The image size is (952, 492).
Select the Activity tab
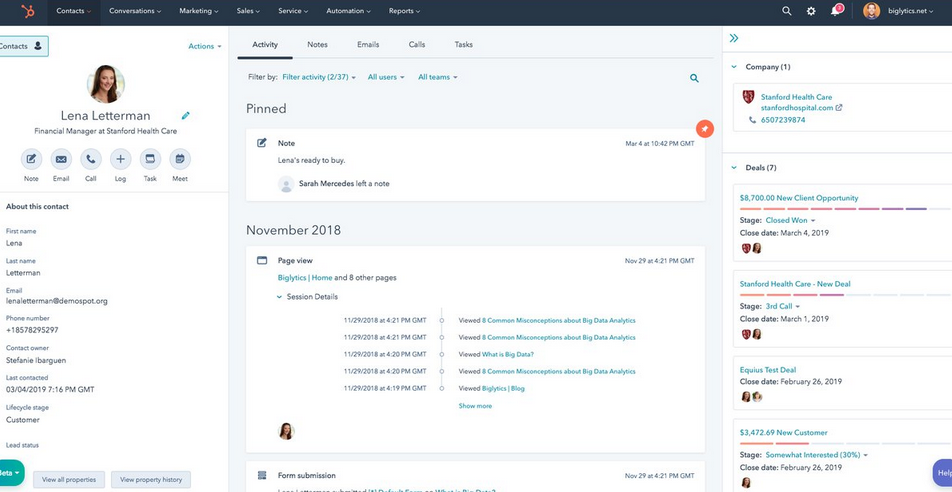265,44
